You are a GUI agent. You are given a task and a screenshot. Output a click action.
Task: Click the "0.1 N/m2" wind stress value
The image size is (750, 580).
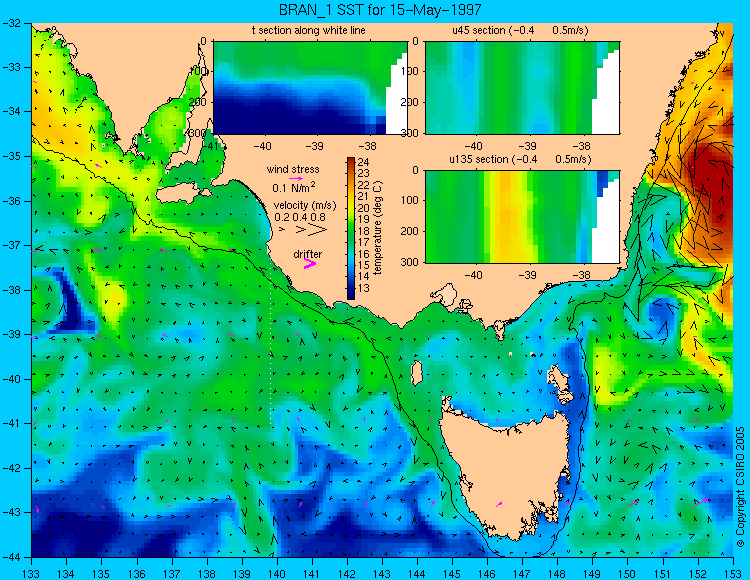tap(294, 187)
